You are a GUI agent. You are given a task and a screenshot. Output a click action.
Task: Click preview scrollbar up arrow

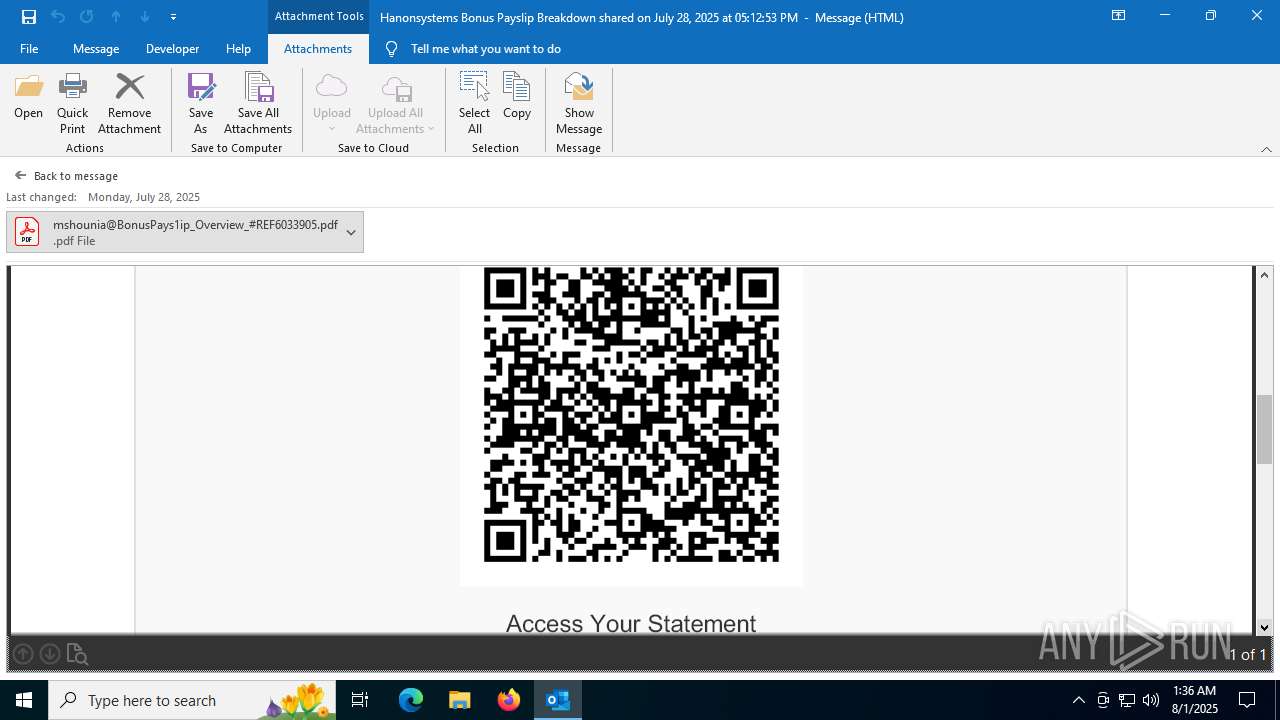click(x=1264, y=275)
